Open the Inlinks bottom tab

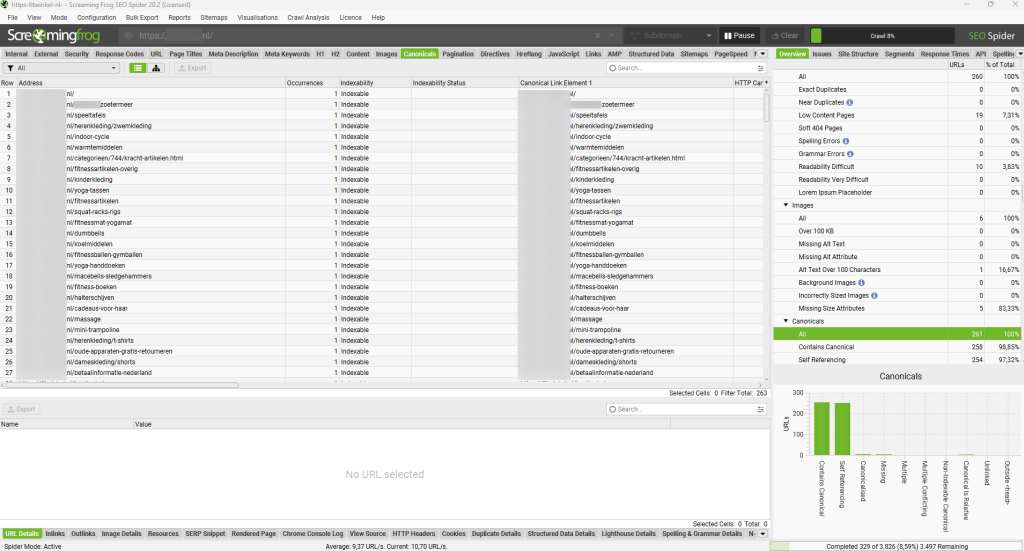click(x=55, y=533)
